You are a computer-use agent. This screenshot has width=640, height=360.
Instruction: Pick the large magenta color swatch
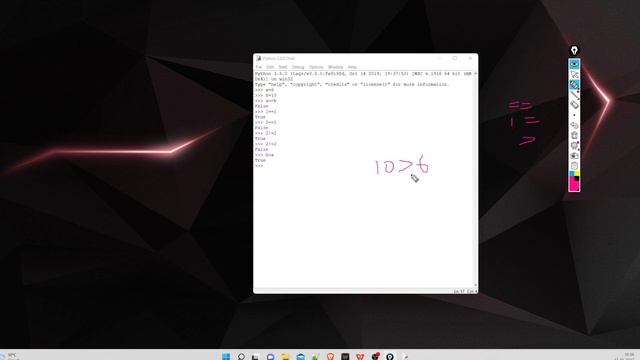click(x=573, y=185)
